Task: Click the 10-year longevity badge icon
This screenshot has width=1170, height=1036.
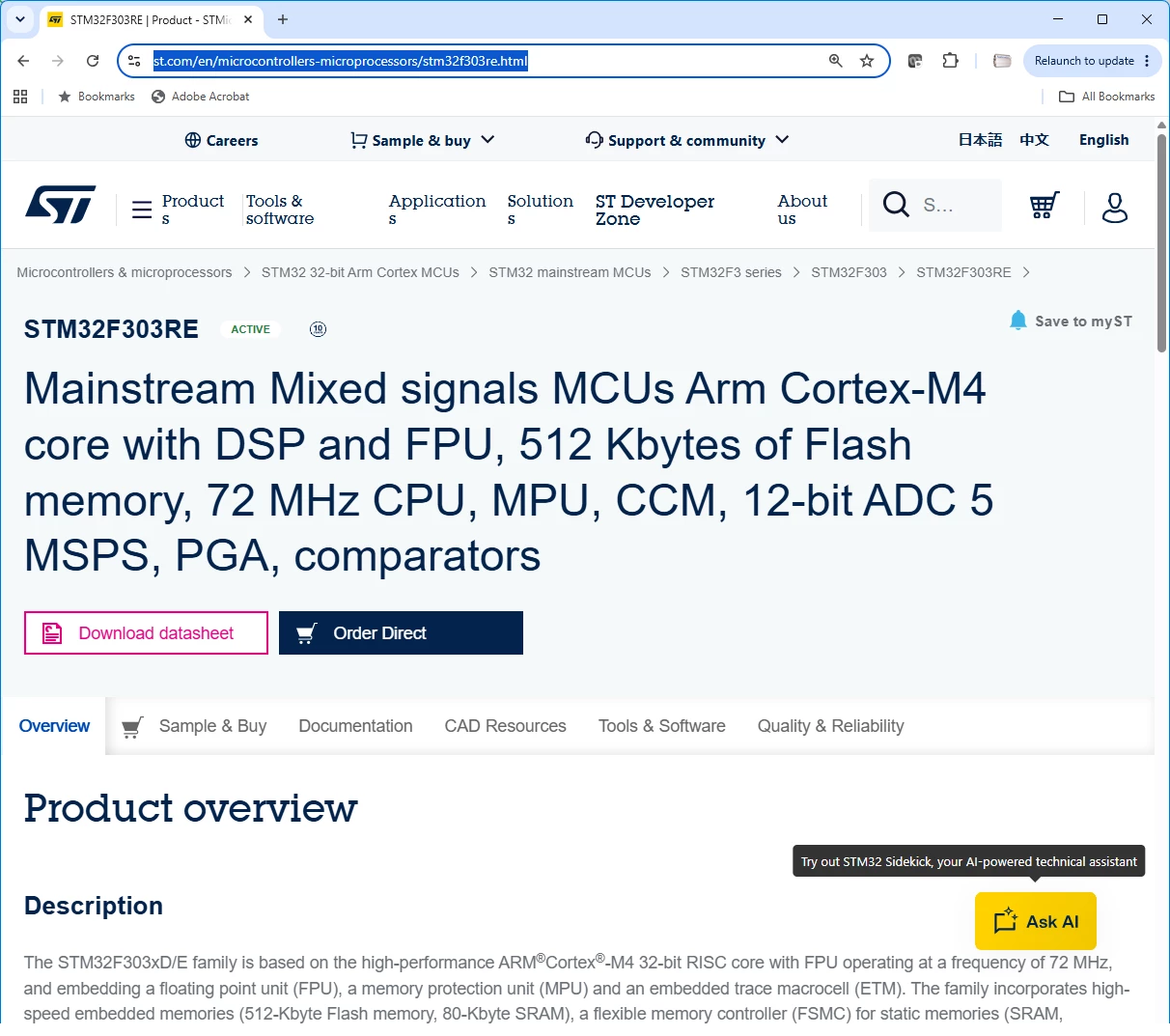Action: 318,329
